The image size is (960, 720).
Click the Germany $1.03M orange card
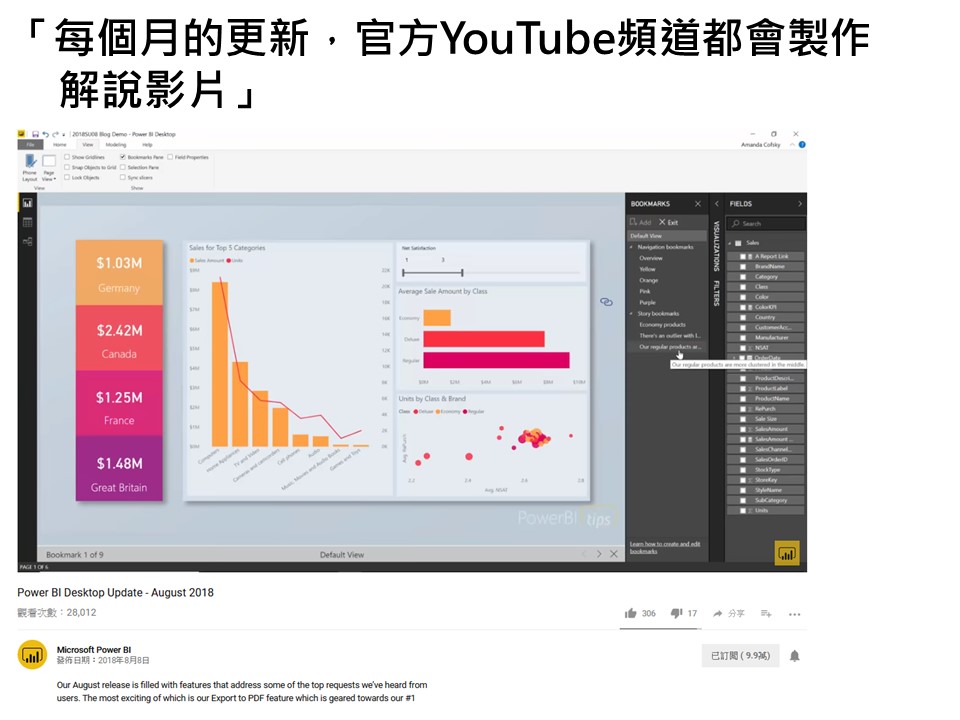pyautogui.click(x=119, y=273)
